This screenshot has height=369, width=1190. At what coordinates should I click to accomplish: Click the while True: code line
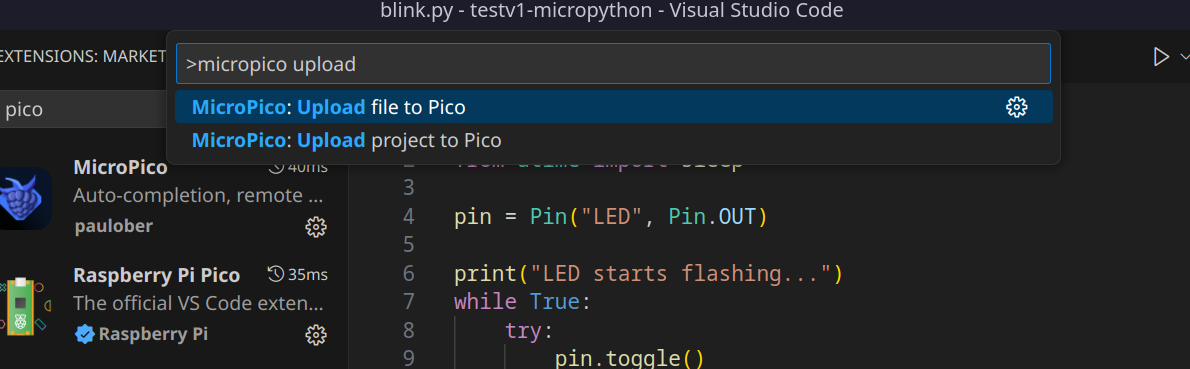(522, 301)
